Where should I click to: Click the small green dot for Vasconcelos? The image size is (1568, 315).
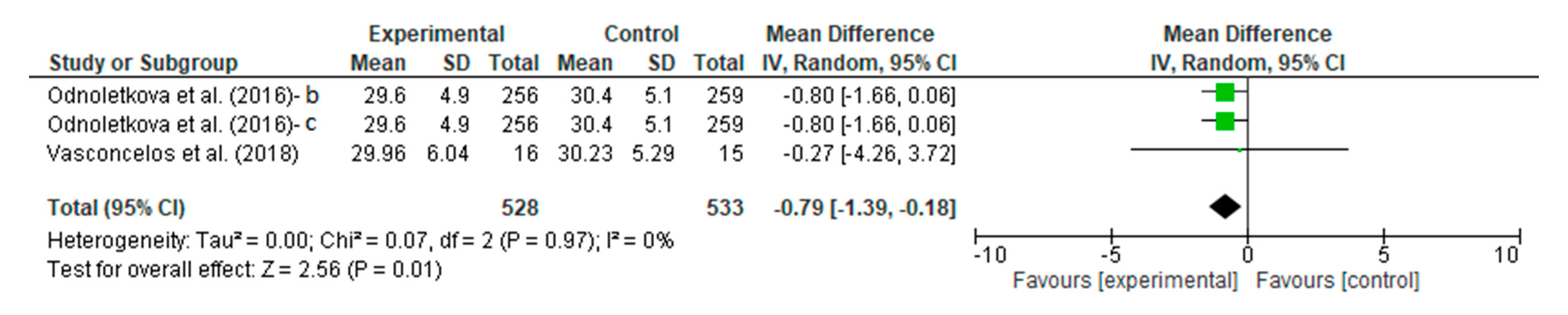(x=1240, y=150)
